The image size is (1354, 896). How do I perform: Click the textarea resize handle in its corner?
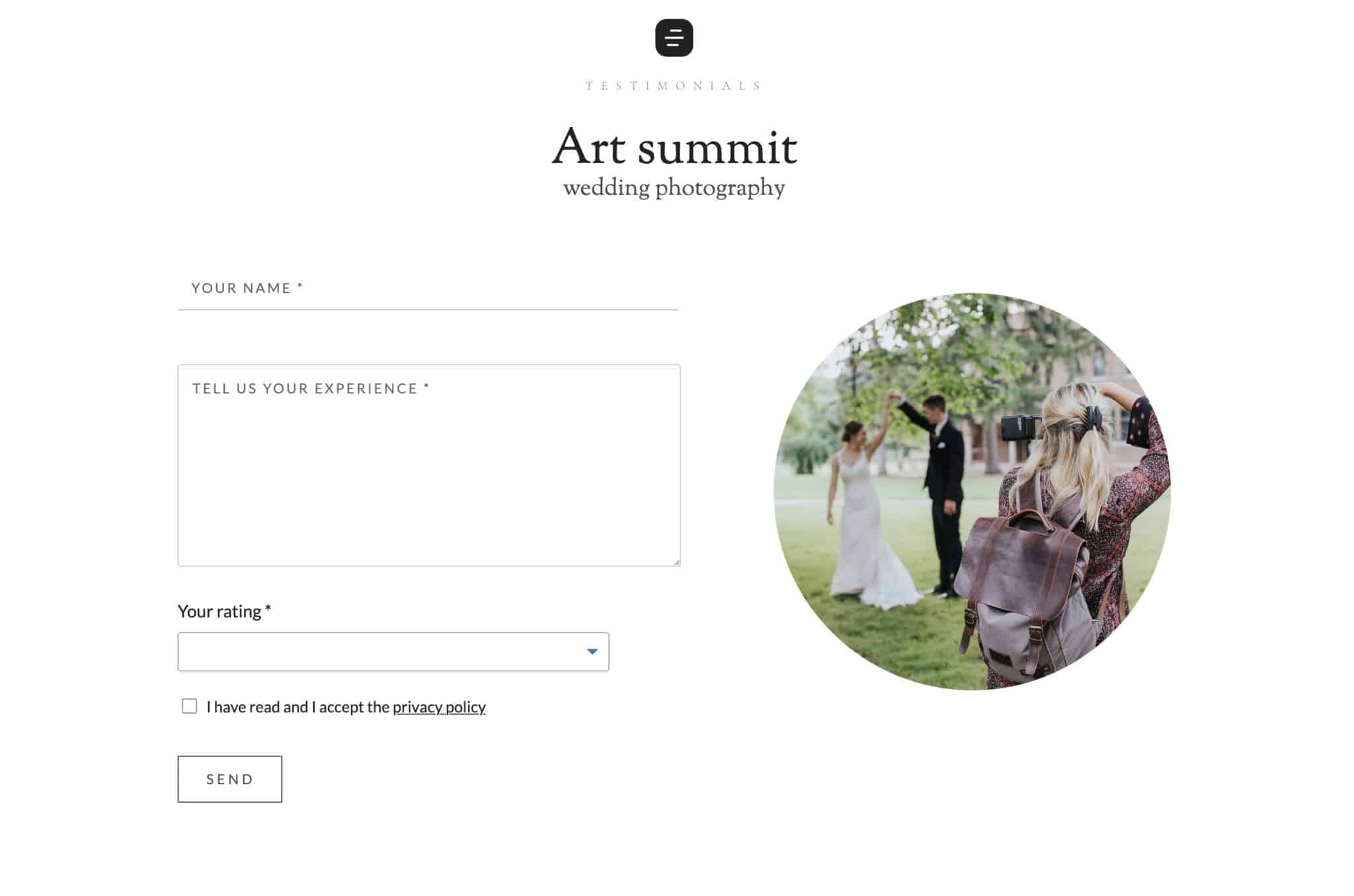[676, 561]
